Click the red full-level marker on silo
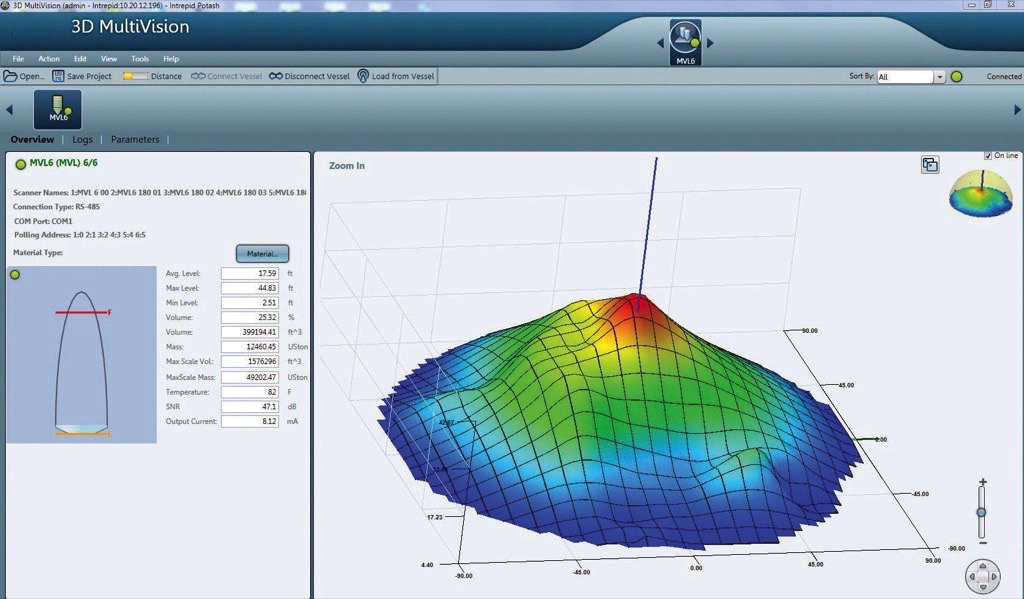This screenshot has height=599, width=1024. pos(83,312)
